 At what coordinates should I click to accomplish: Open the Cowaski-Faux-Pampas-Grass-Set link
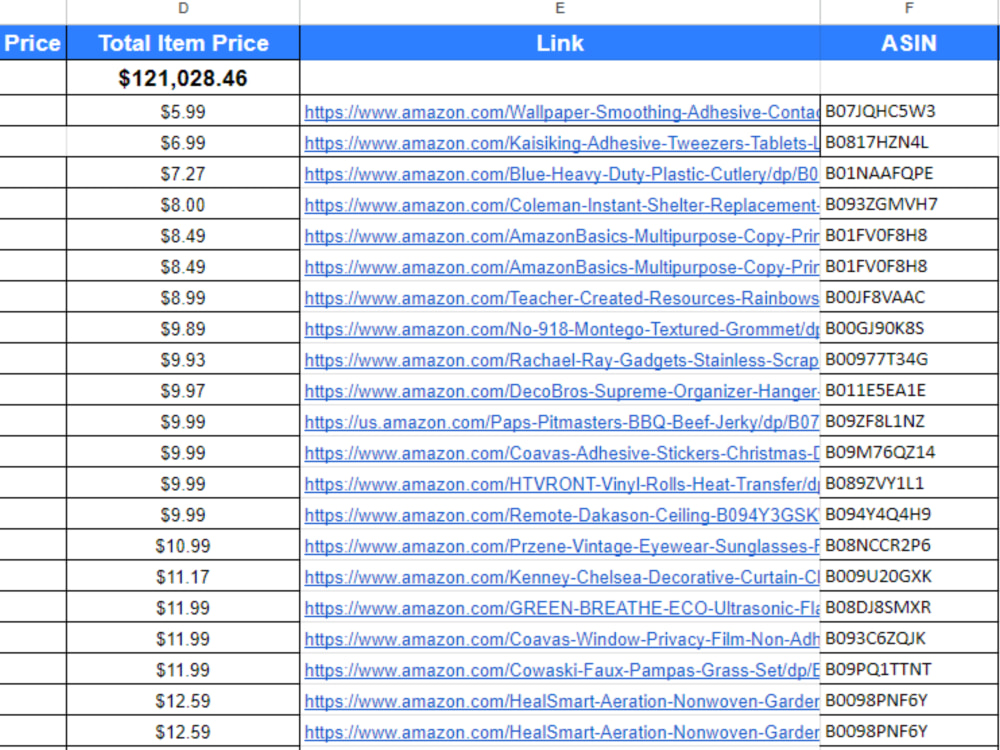562,670
